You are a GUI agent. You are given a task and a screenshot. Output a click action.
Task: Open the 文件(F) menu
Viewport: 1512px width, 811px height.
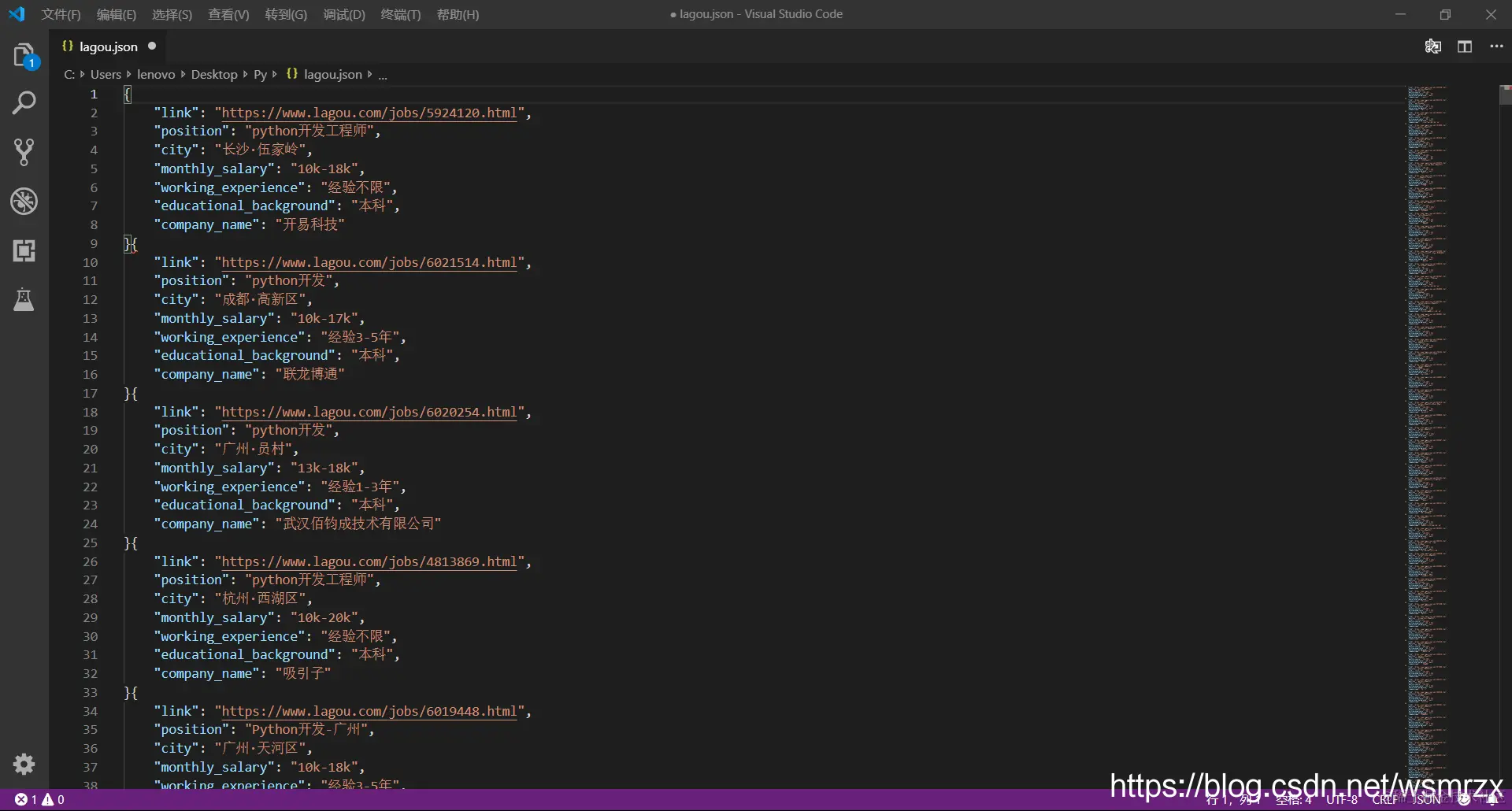[x=61, y=14]
